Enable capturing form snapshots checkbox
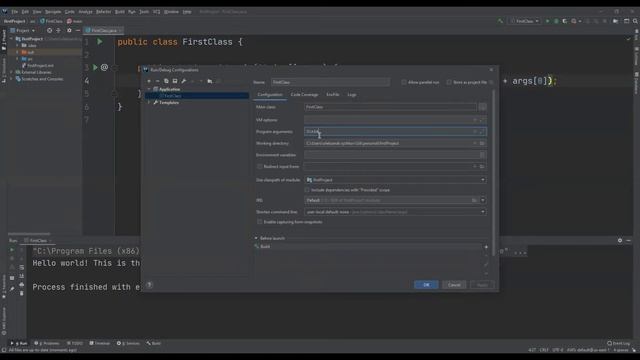Screen dimensions: 640x360 (x=260, y=222)
